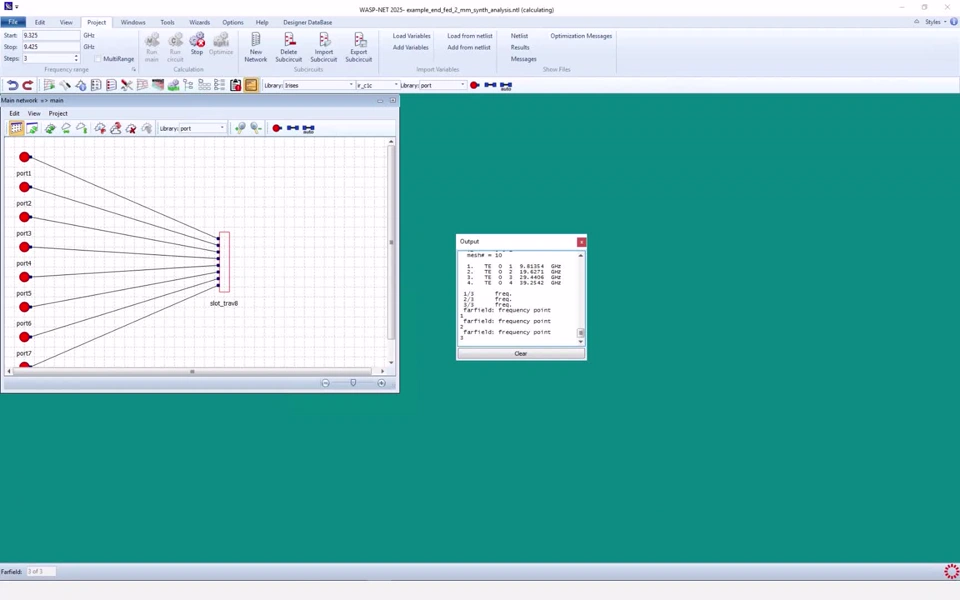Click the Redo arrow in the main toolbar

[28, 85]
